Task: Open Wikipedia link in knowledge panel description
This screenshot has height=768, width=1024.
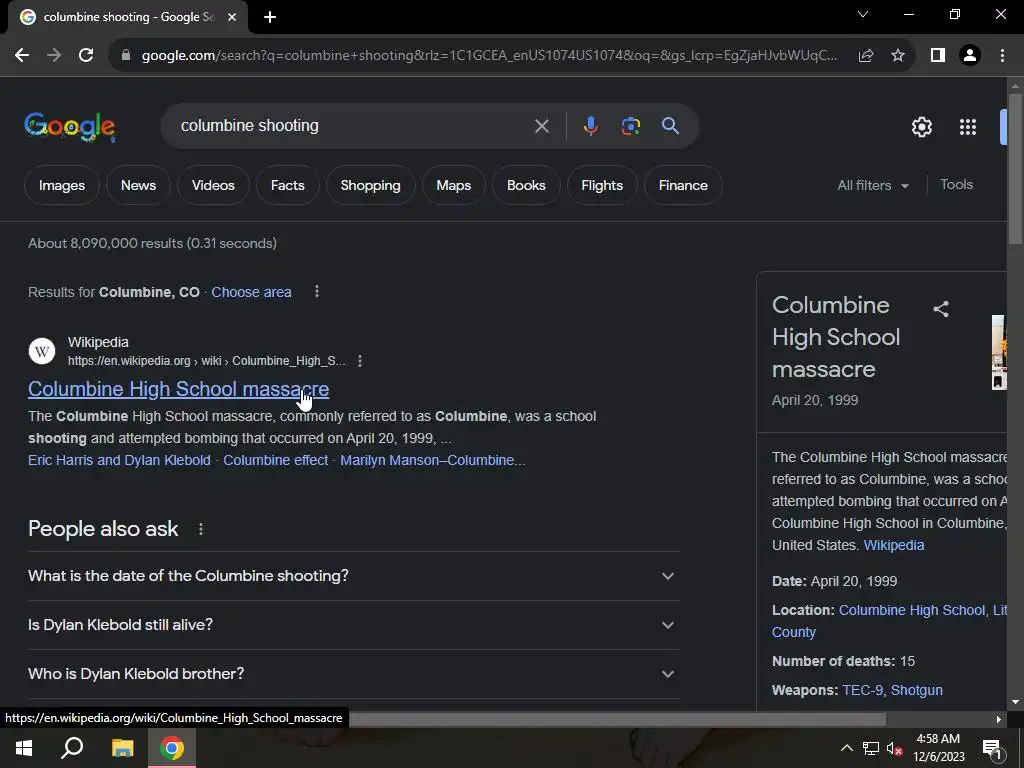Action: coord(893,545)
